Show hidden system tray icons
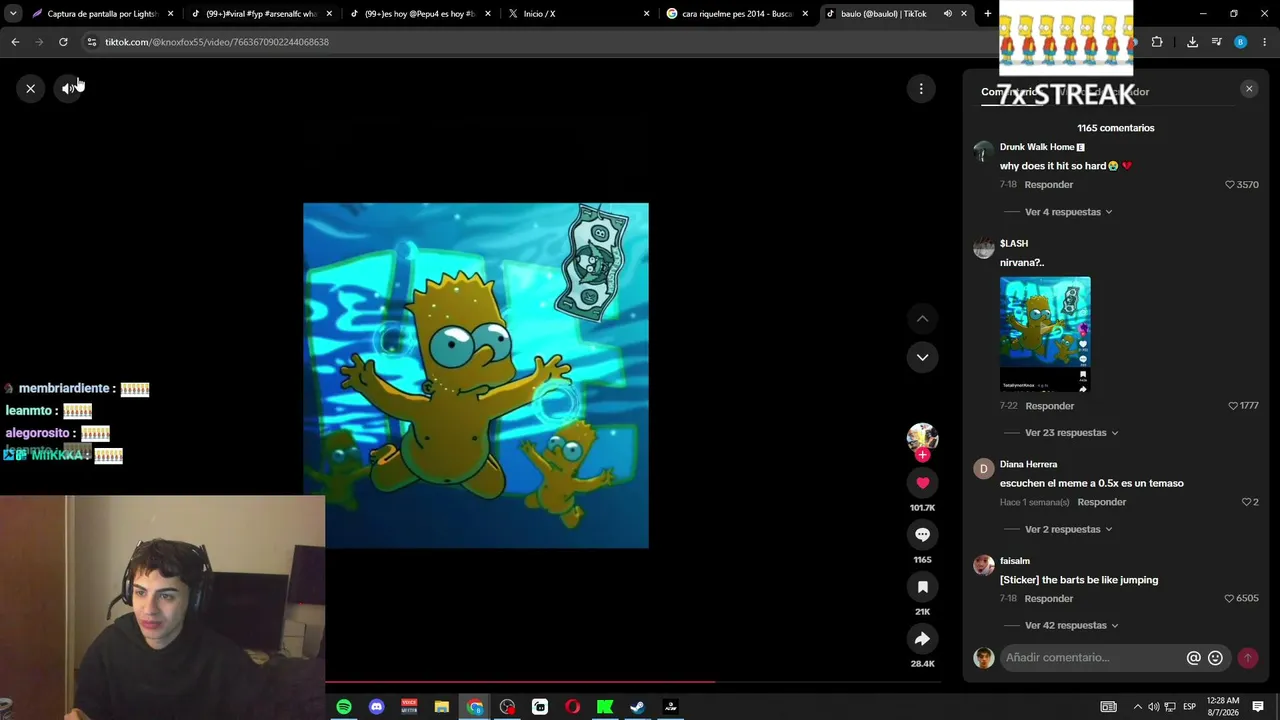The width and height of the screenshot is (1280, 720). [1137, 707]
